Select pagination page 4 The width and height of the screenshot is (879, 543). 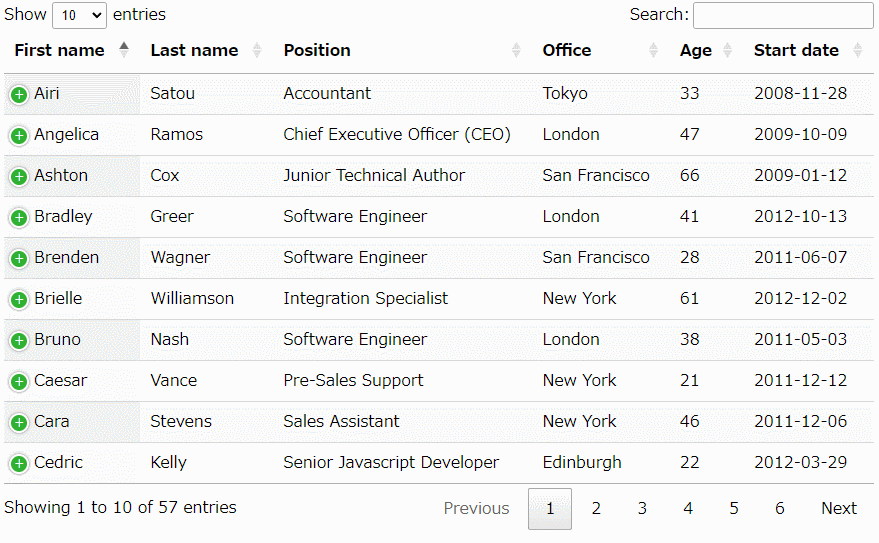click(x=688, y=508)
